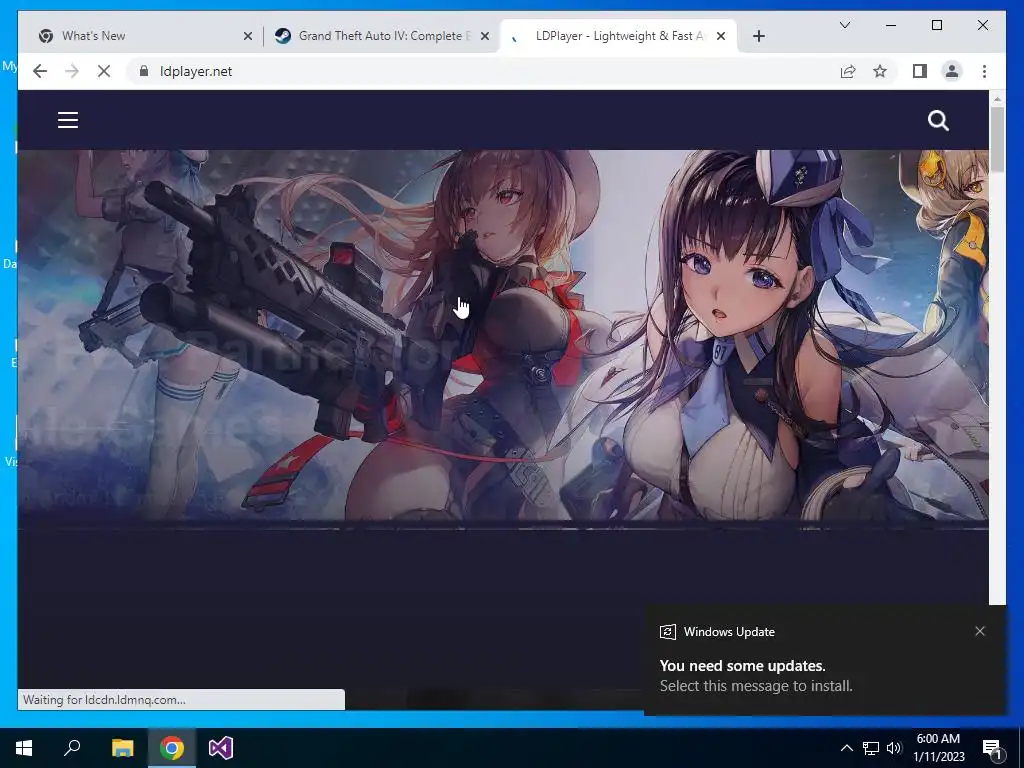This screenshot has width=1024, height=768.
Task: Open Chrome's three-dot menu
Action: point(984,71)
